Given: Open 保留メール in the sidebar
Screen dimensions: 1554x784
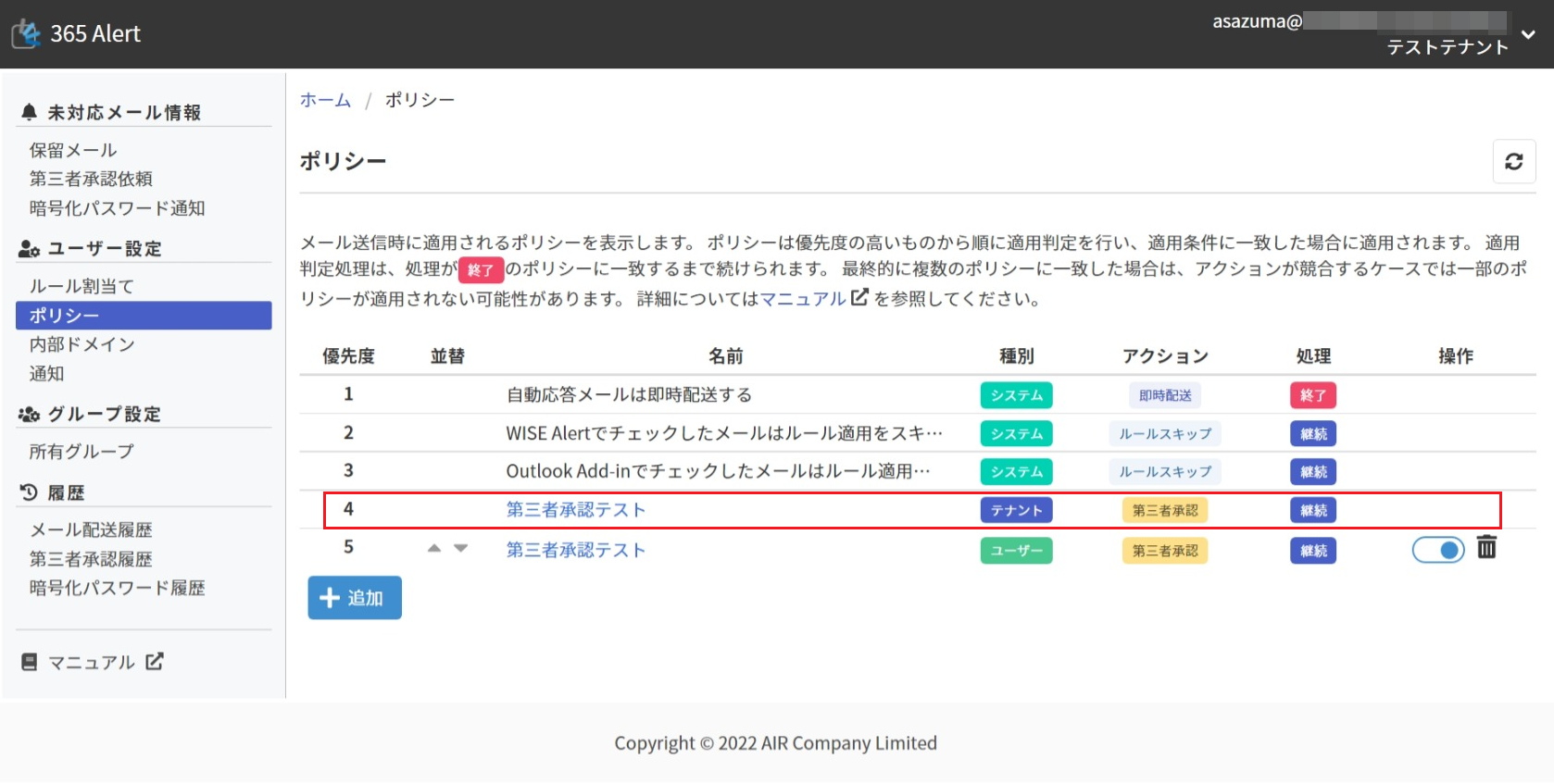Looking at the screenshot, I should click(73, 150).
